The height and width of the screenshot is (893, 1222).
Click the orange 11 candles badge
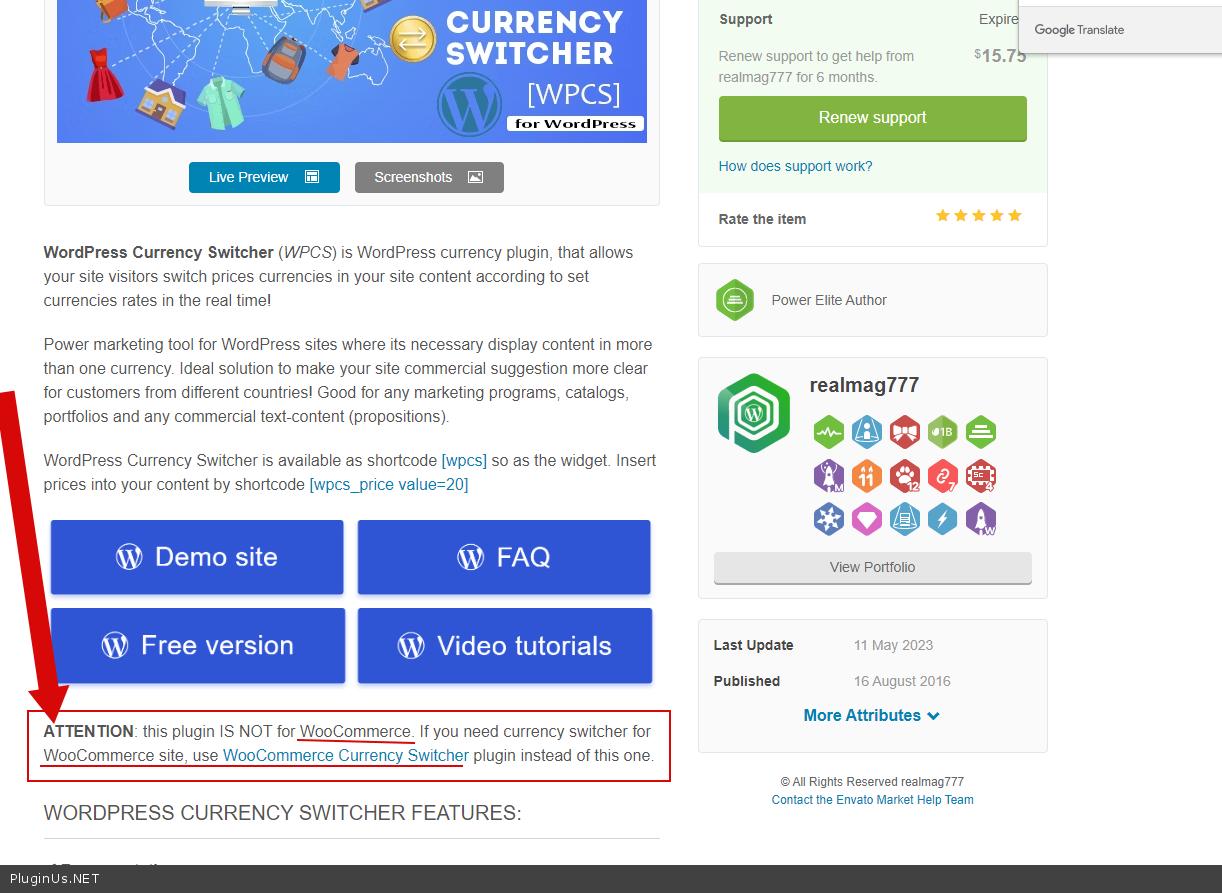click(x=866, y=476)
